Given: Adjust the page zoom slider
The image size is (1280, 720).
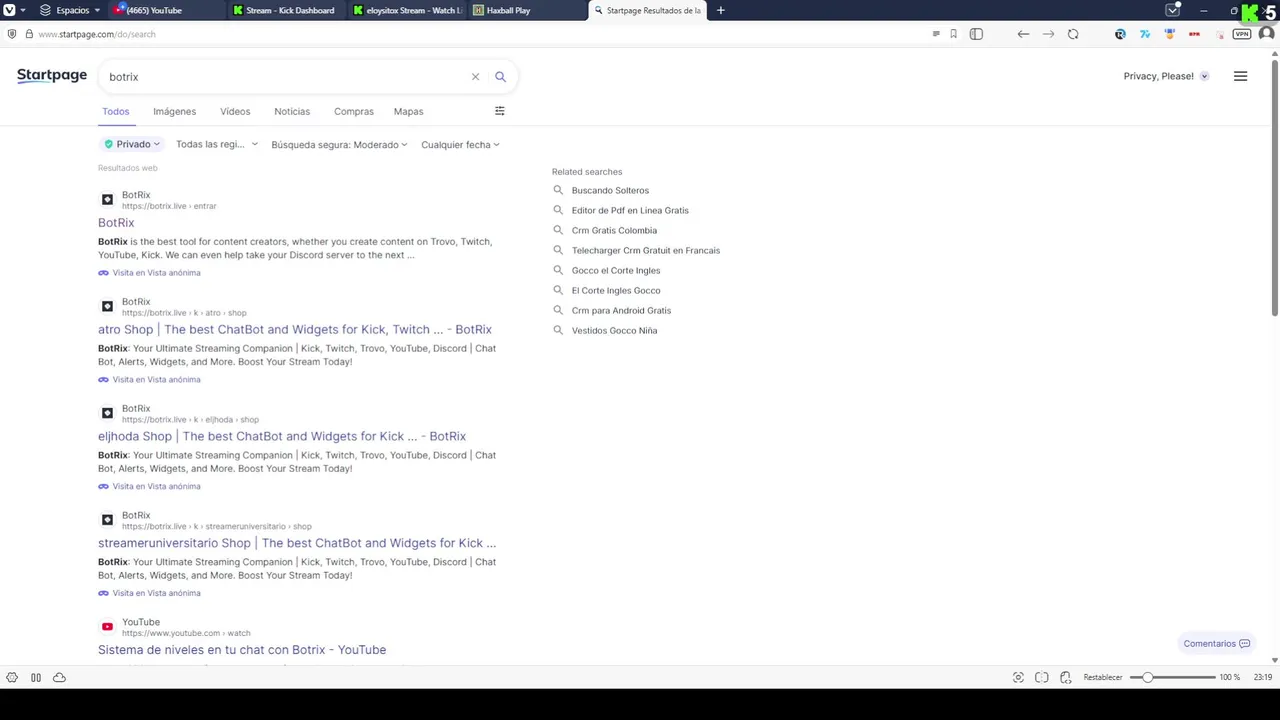Looking at the screenshot, I should point(1172,677).
